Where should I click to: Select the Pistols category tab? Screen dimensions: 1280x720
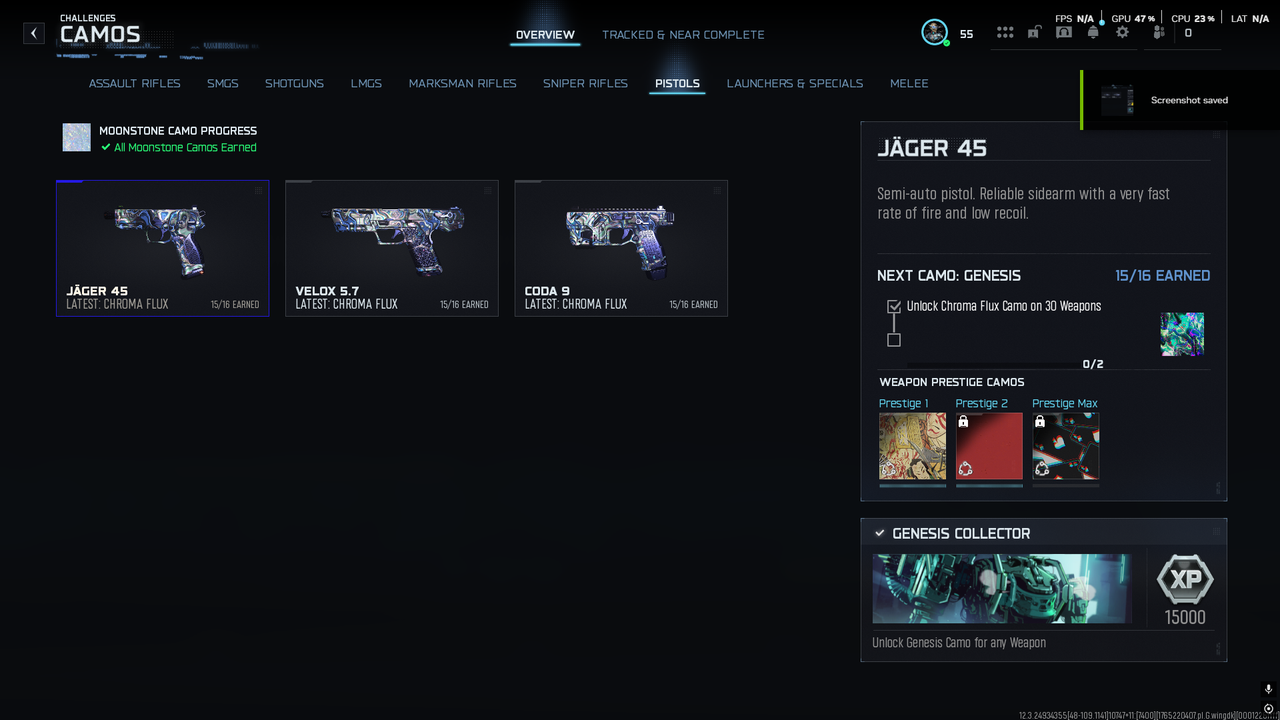point(677,83)
